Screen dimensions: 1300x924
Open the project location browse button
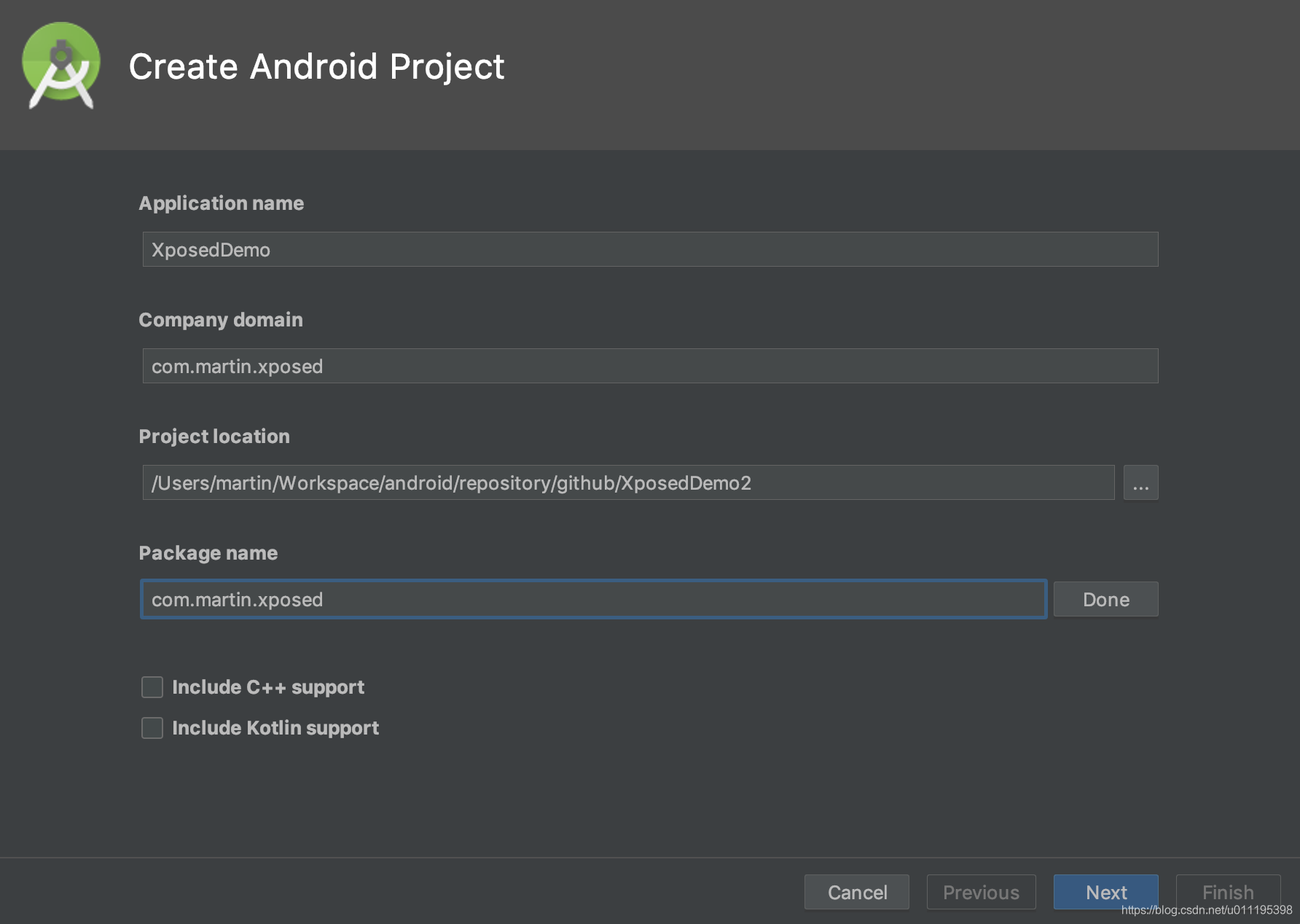pos(1140,482)
